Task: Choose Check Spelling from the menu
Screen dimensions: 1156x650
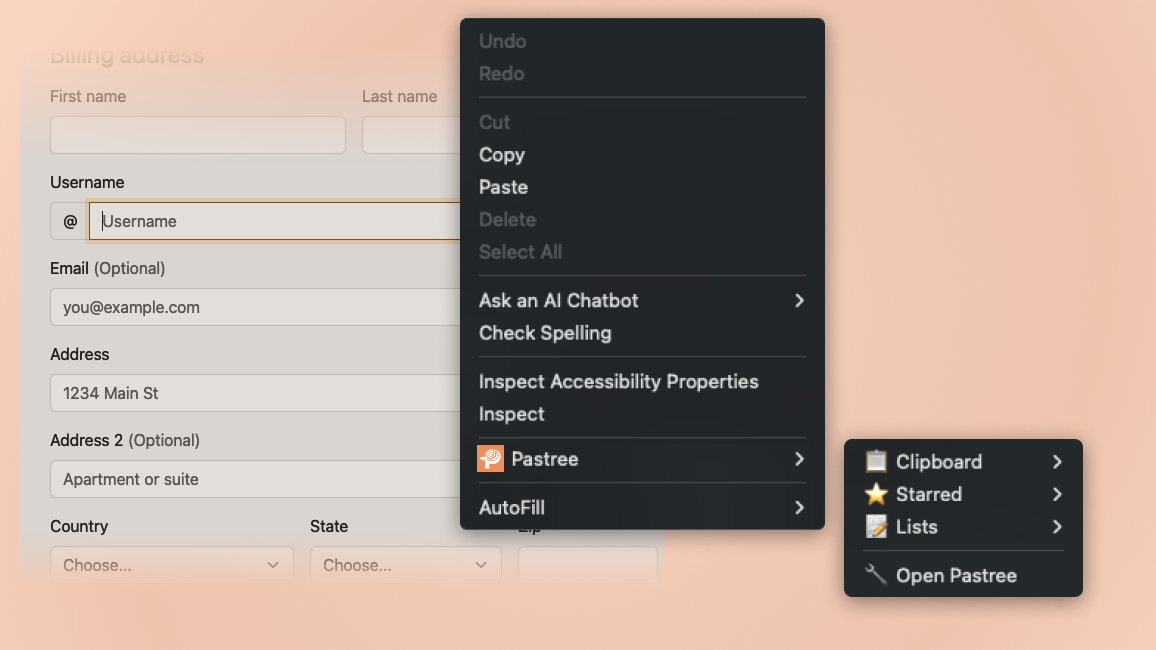Action: [x=545, y=333]
